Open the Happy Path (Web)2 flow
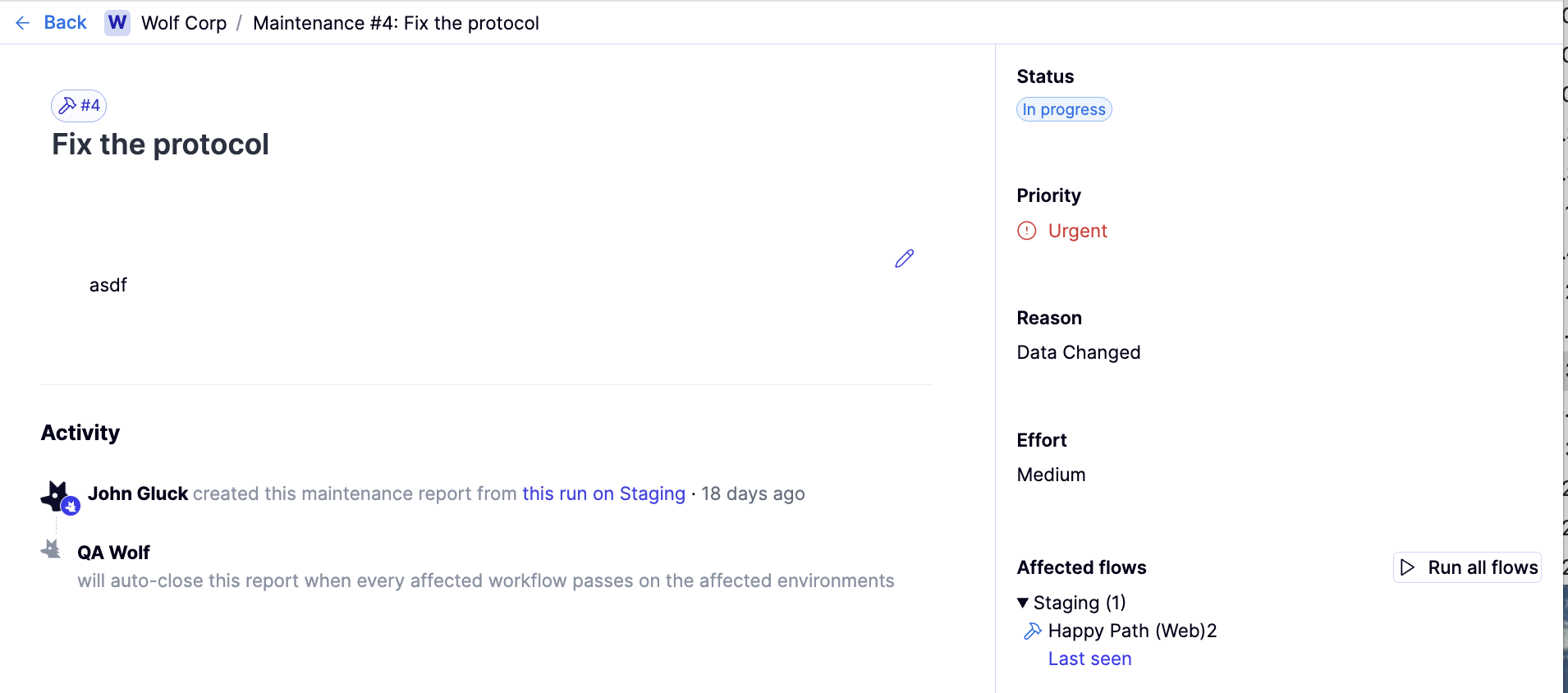Image resolution: width=1568 pixels, height=693 pixels. [1132, 631]
